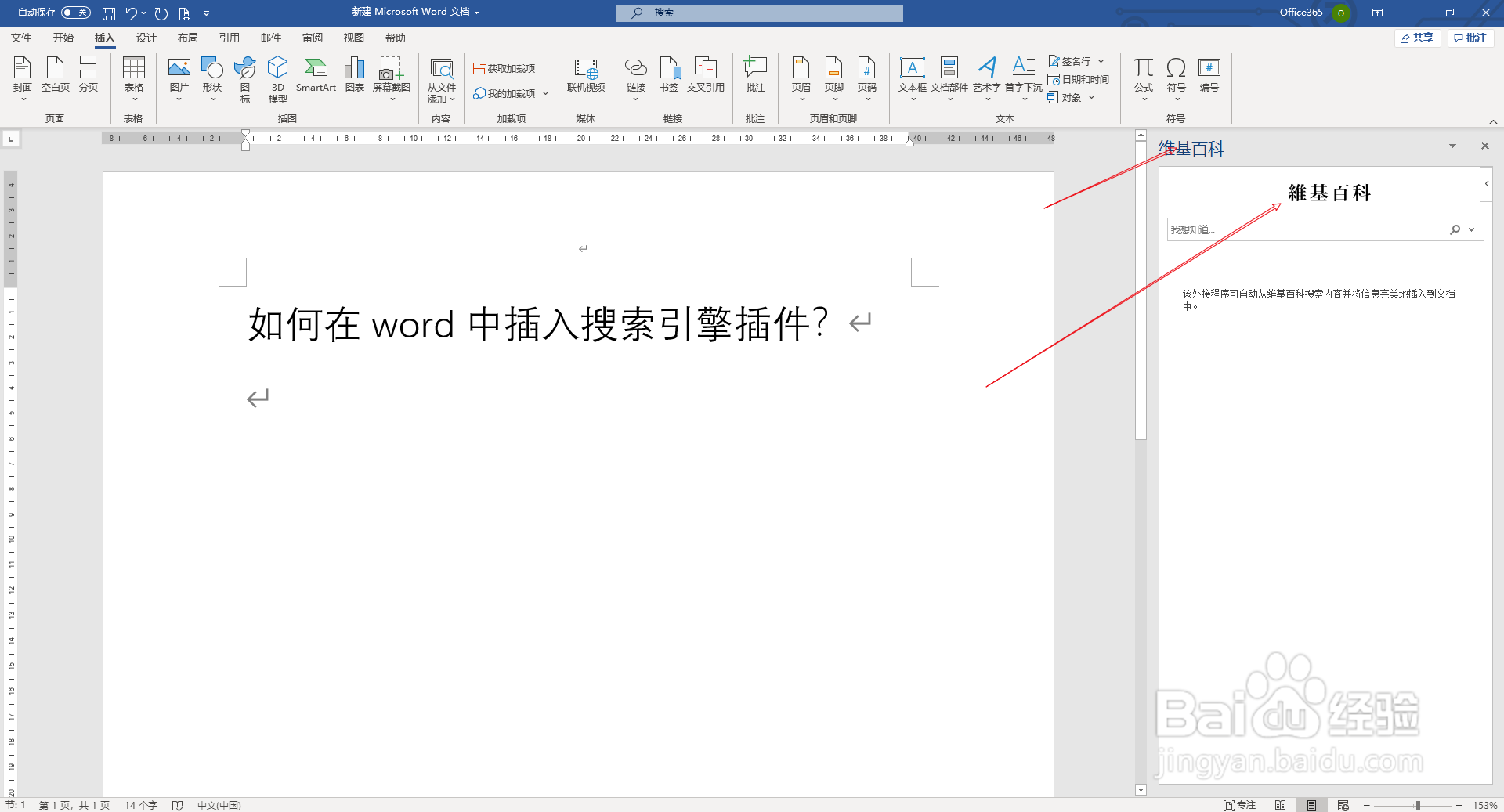Insert Date and Time (日期和时间)
This screenshot has width=1504, height=812.
[x=1079, y=80]
